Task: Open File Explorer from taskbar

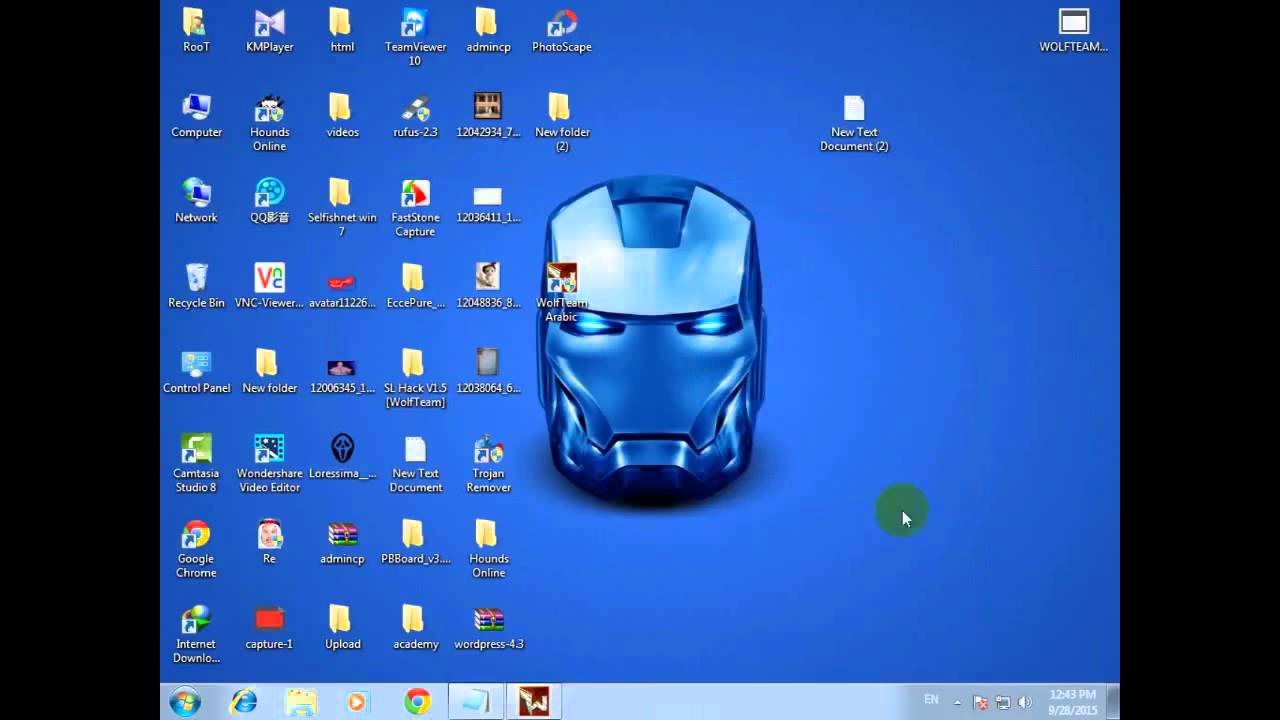Action: point(301,702)
